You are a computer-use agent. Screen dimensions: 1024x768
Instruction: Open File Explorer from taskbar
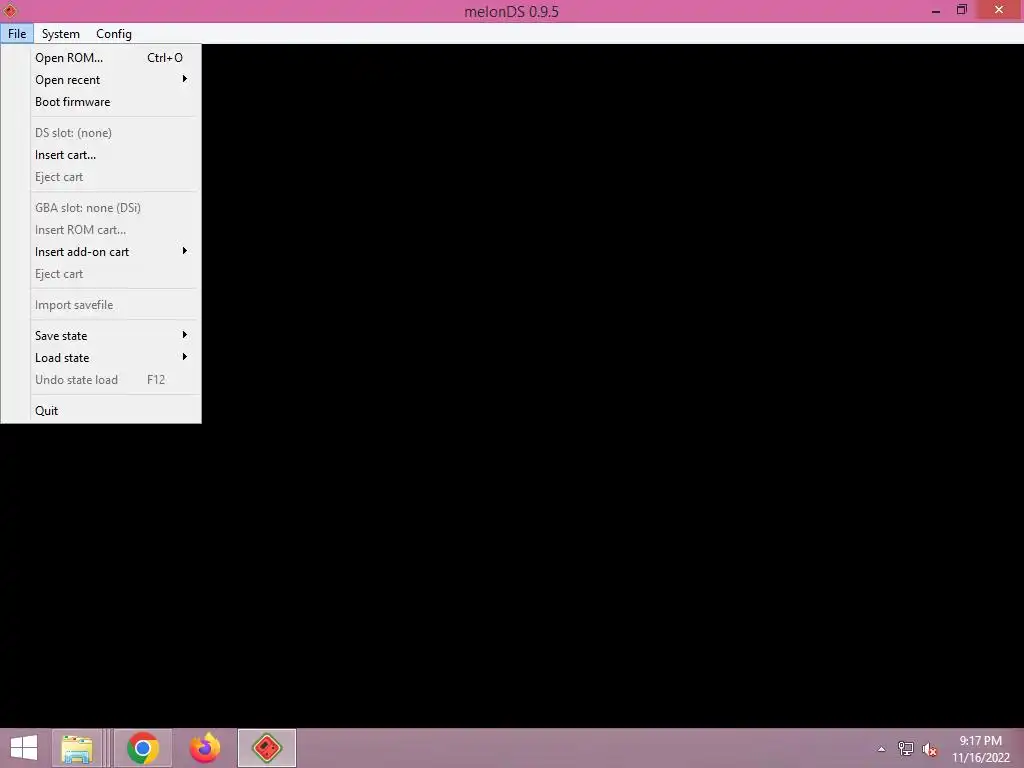pyautogui.click(x=77, y=748)
